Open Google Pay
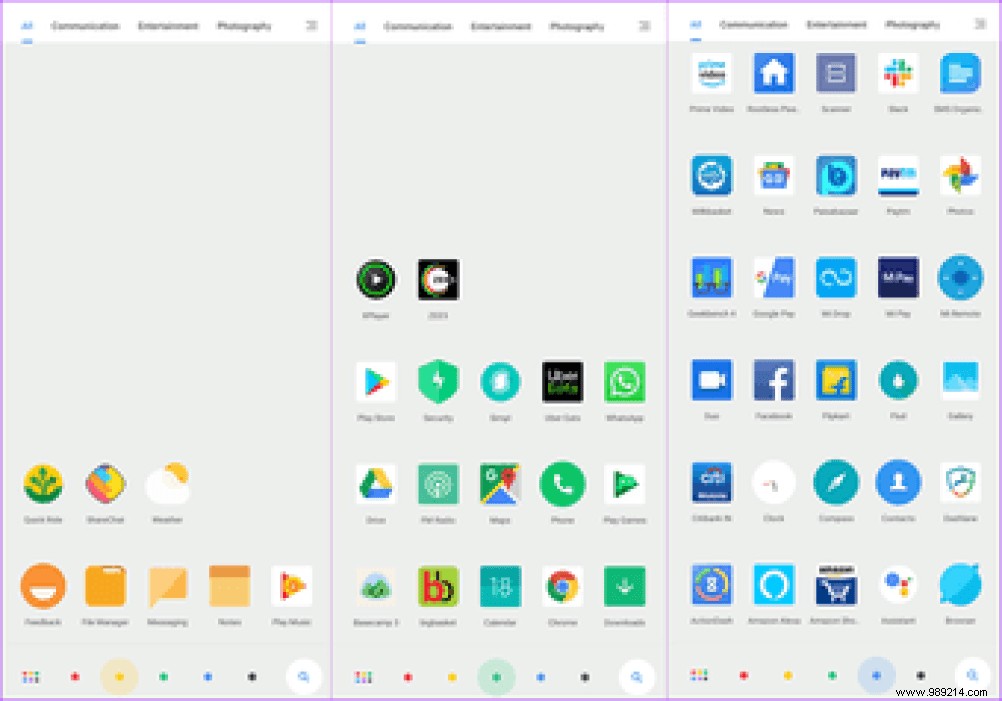 (x=773, y=279)
